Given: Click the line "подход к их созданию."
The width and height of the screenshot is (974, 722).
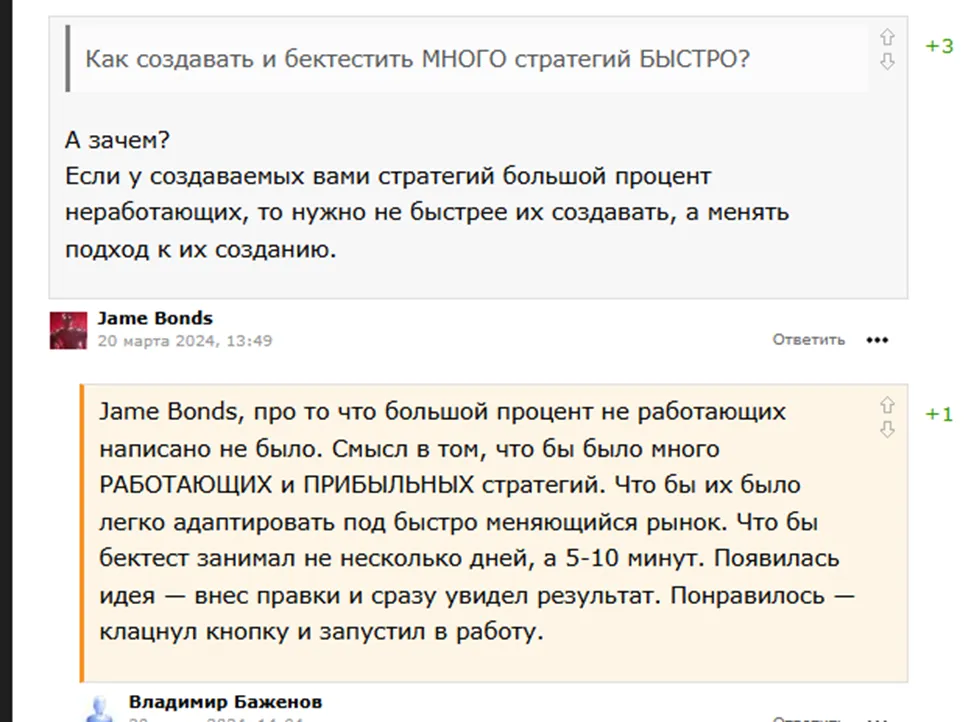Looking at the screenshot, I should (201, 249).
